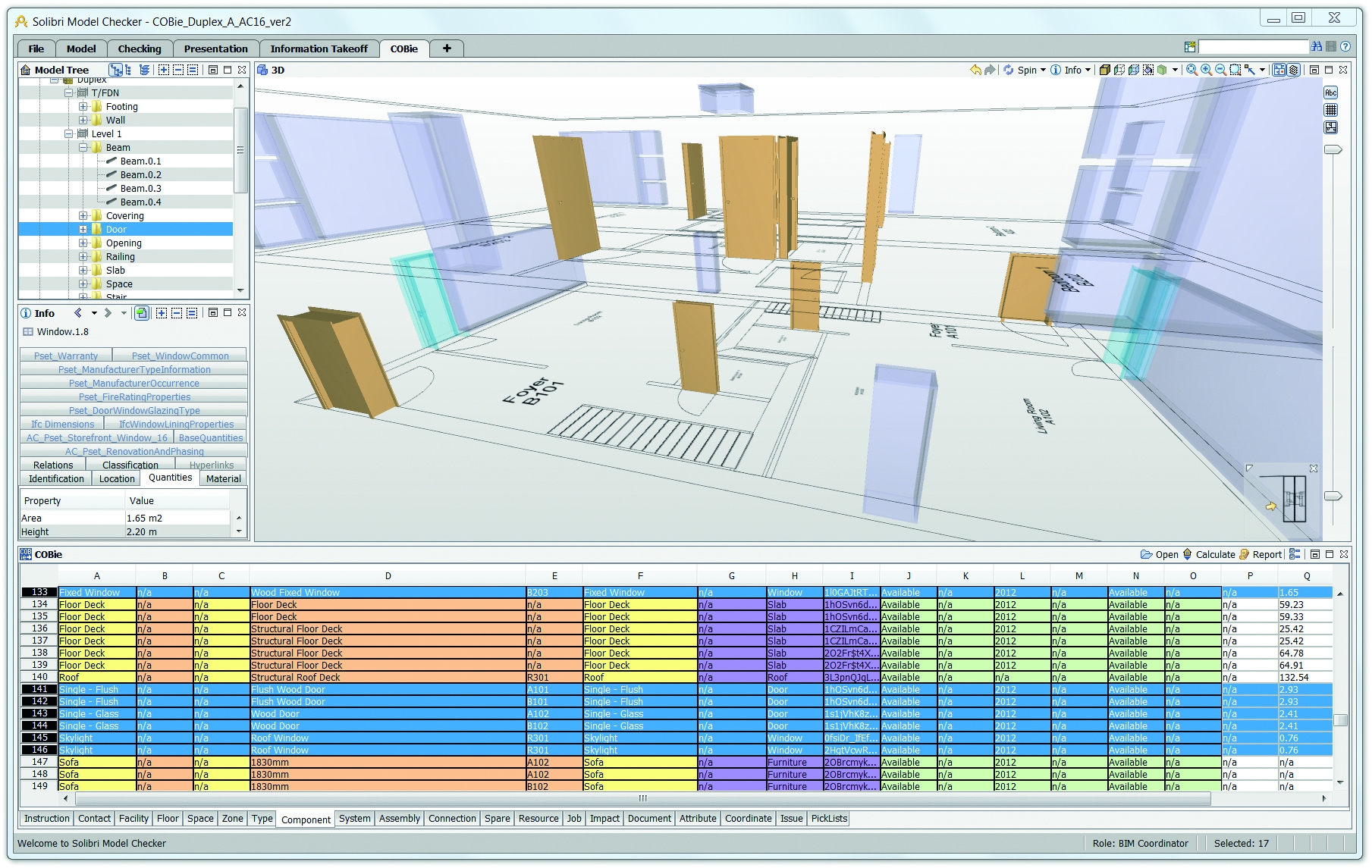Image resolution: width=1372 pixels, height=868 pixels.
Task: Open the Spin dropdown arrow
Action: (x=1043, y=70)
